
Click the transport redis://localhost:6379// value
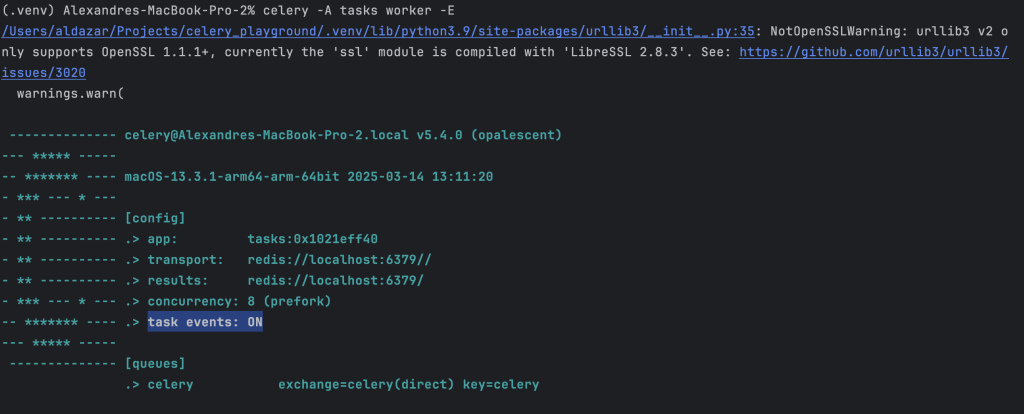[x=340, y=260]
